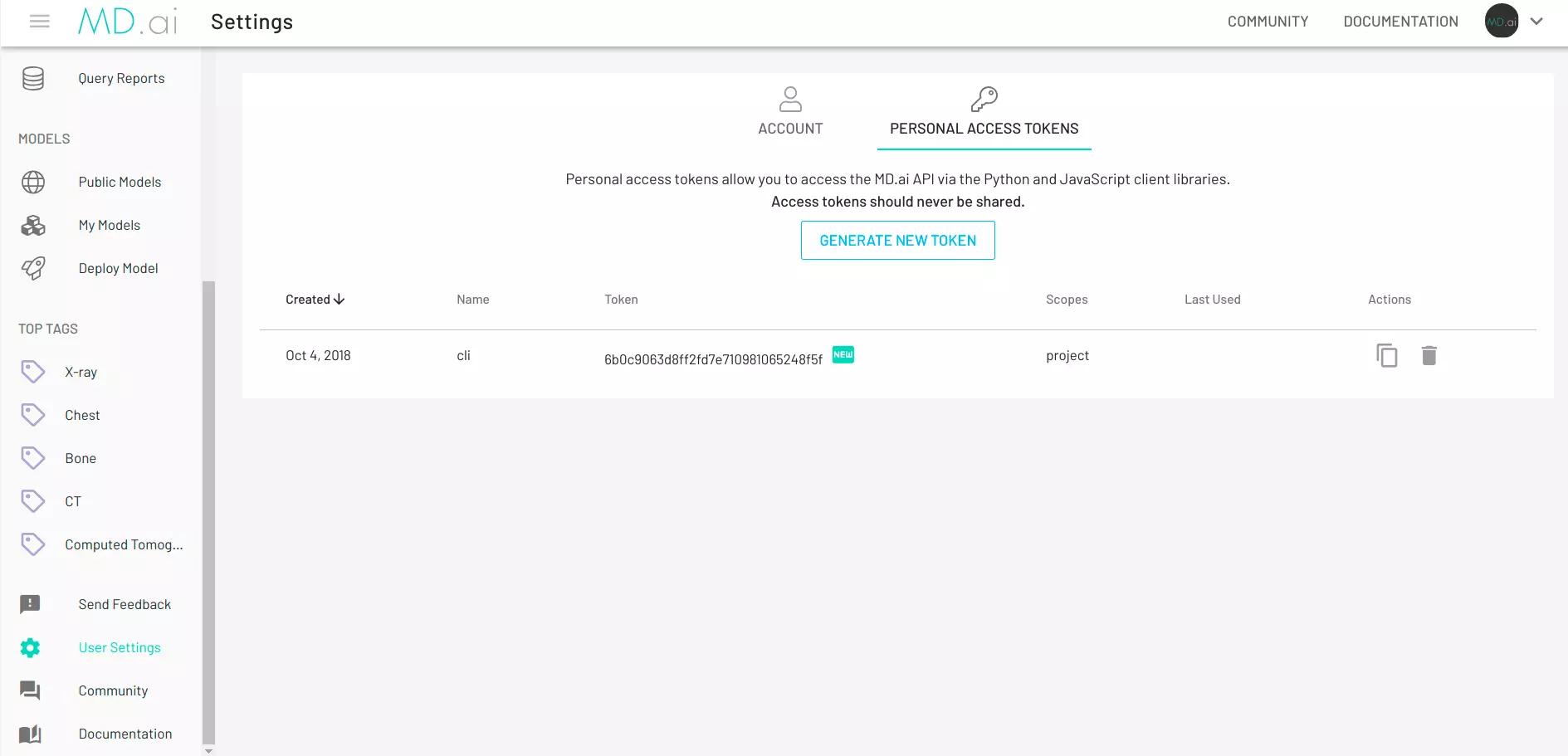The height and width of the screenshot is (756, 1568).
Task: Select the Public Models globe icon
Action: (32, 182)
